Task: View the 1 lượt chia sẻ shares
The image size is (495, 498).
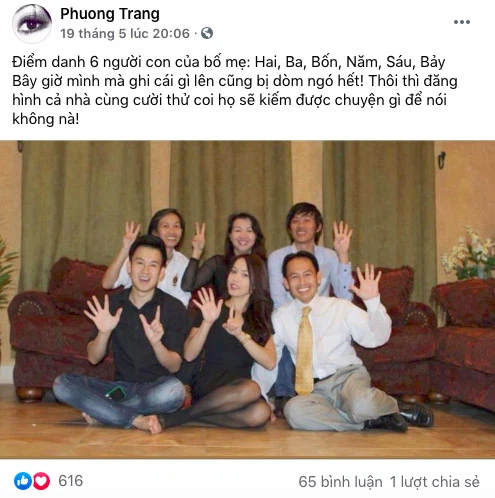Action: pyautogui.click(x=435, y=482)
